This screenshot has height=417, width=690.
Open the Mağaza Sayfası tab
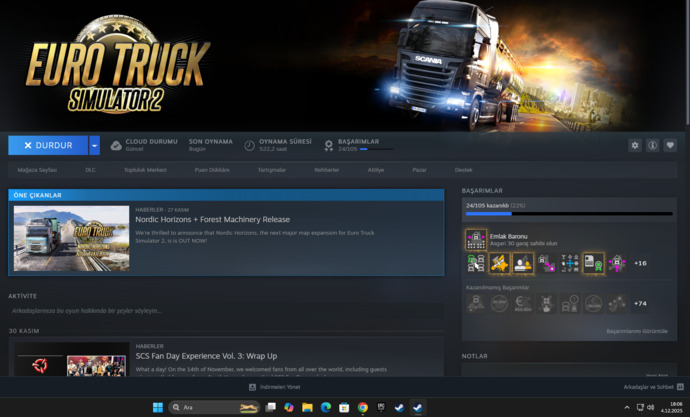click(x=37, y=170)
